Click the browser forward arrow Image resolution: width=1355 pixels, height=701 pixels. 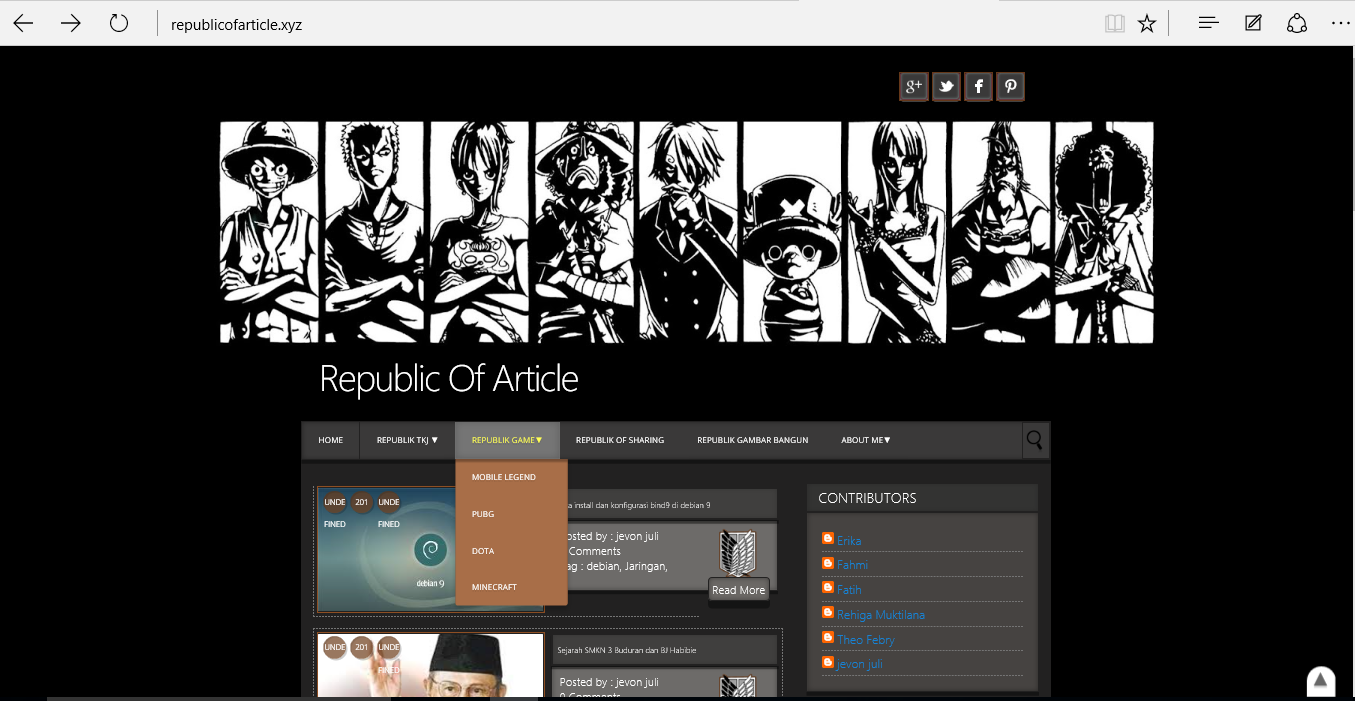(71, 23)
